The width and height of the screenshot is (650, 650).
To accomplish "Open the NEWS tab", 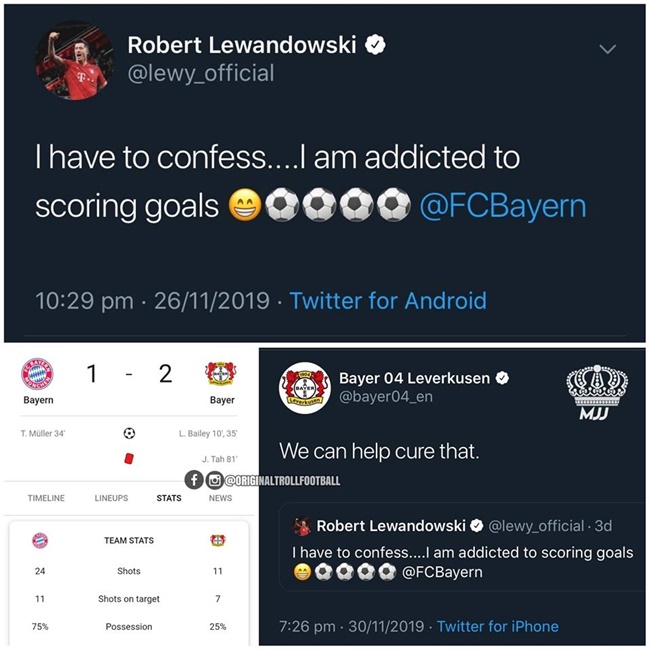I will [x=220, y=498].
